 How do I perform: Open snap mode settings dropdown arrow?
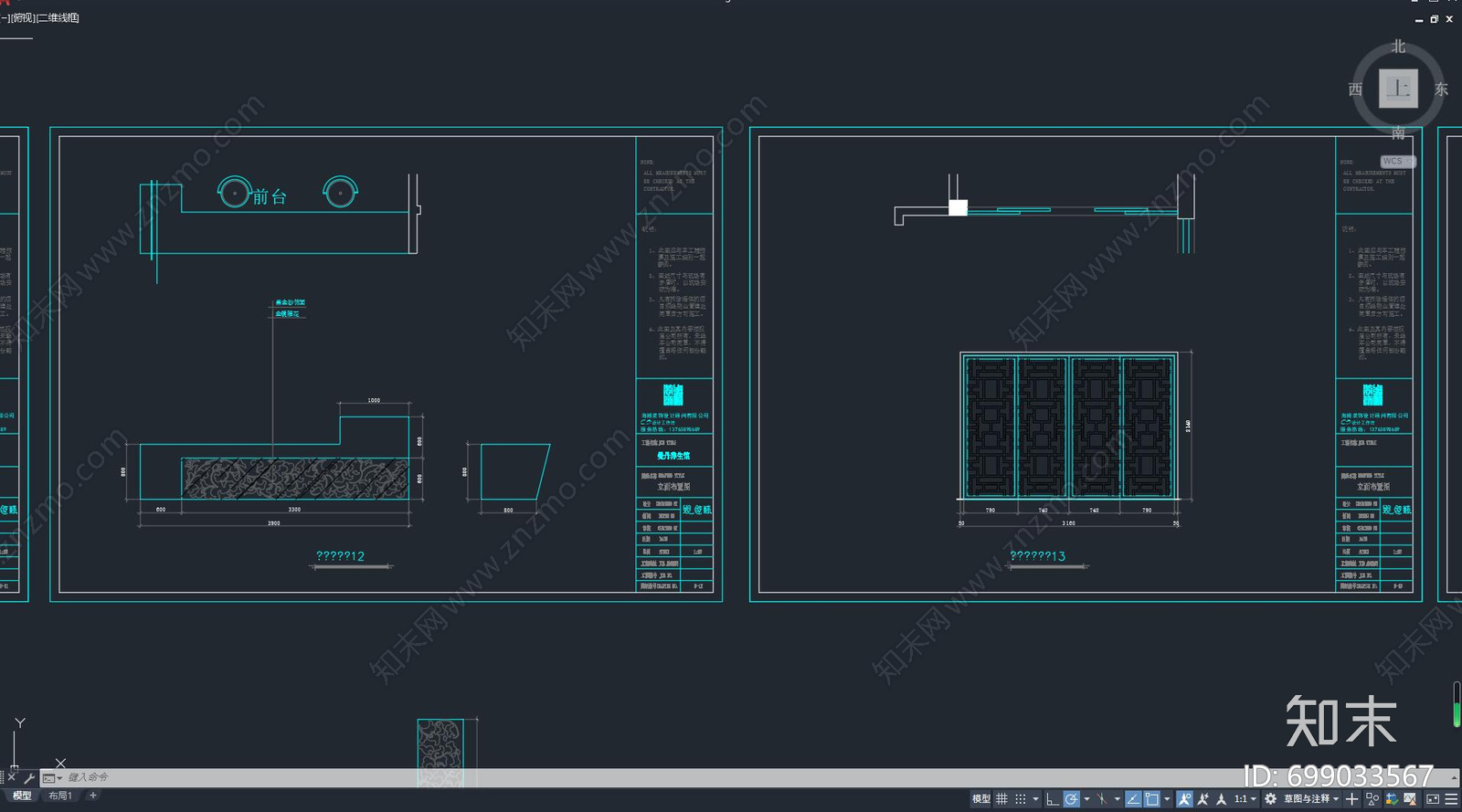pos(1035,799)
